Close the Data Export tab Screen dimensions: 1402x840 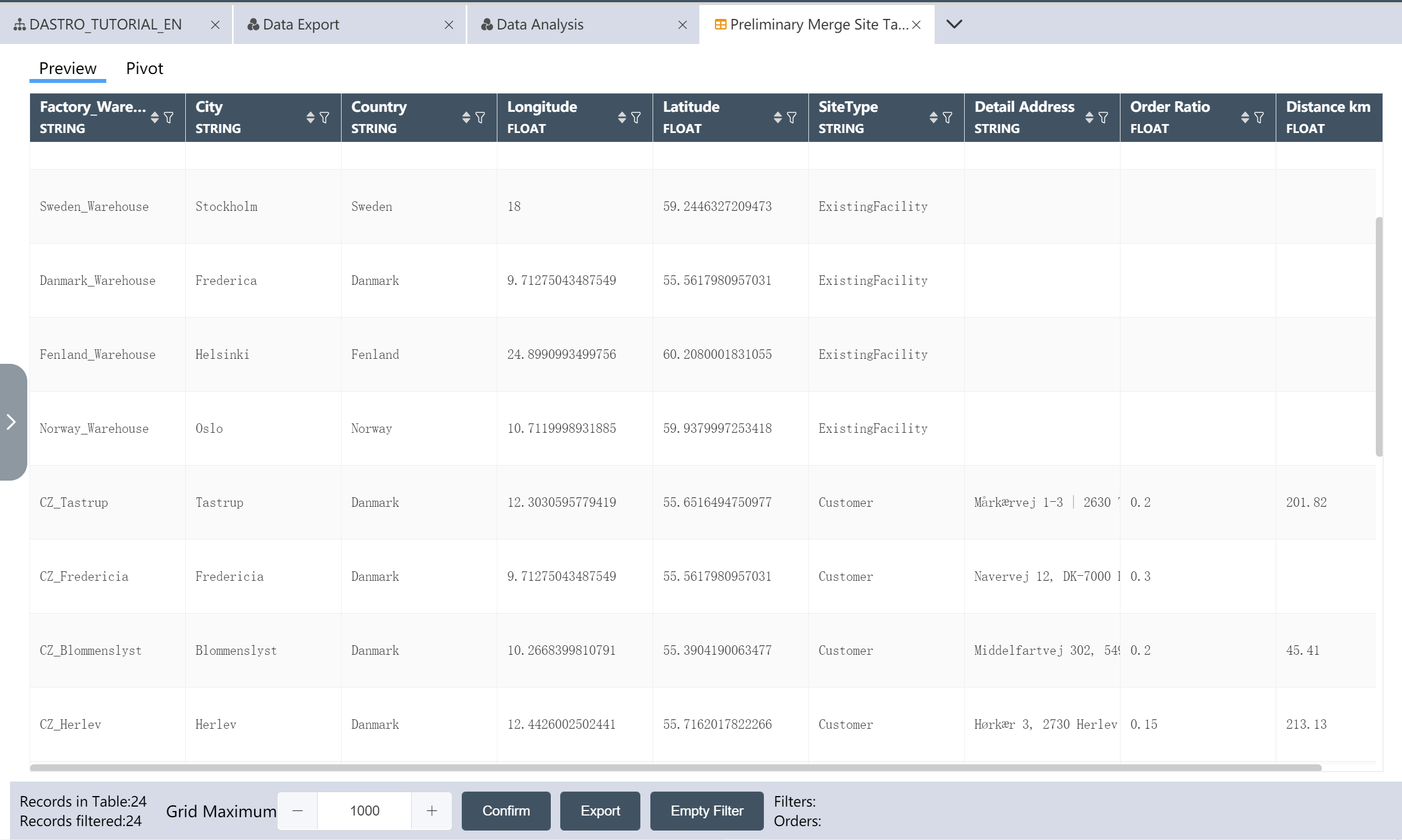pyautogui.click(x=449, y=25)
